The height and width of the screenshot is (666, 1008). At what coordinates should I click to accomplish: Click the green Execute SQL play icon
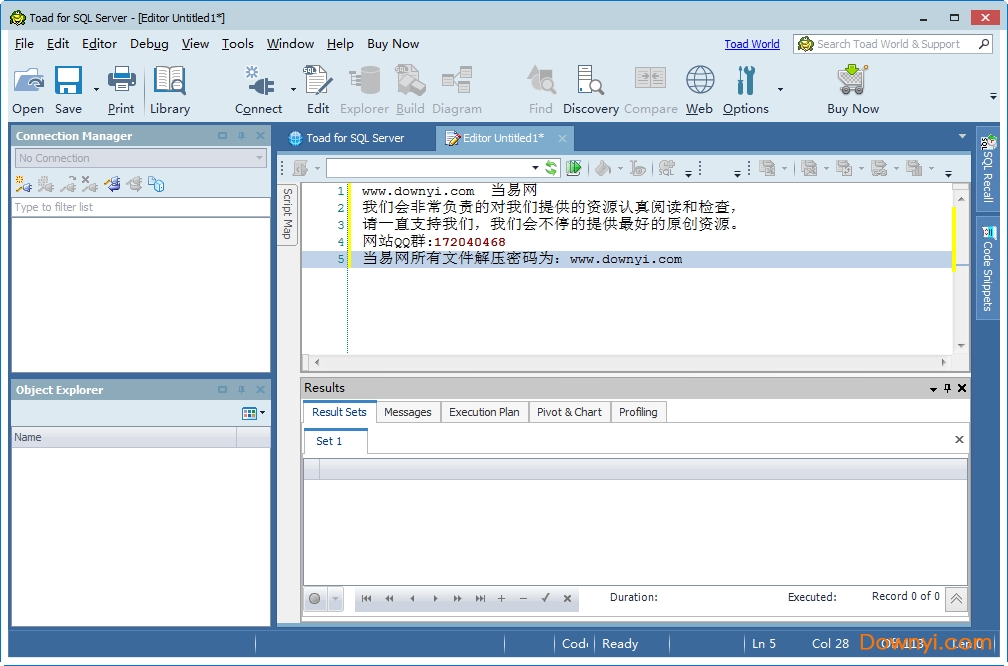(x=574, y=168)
